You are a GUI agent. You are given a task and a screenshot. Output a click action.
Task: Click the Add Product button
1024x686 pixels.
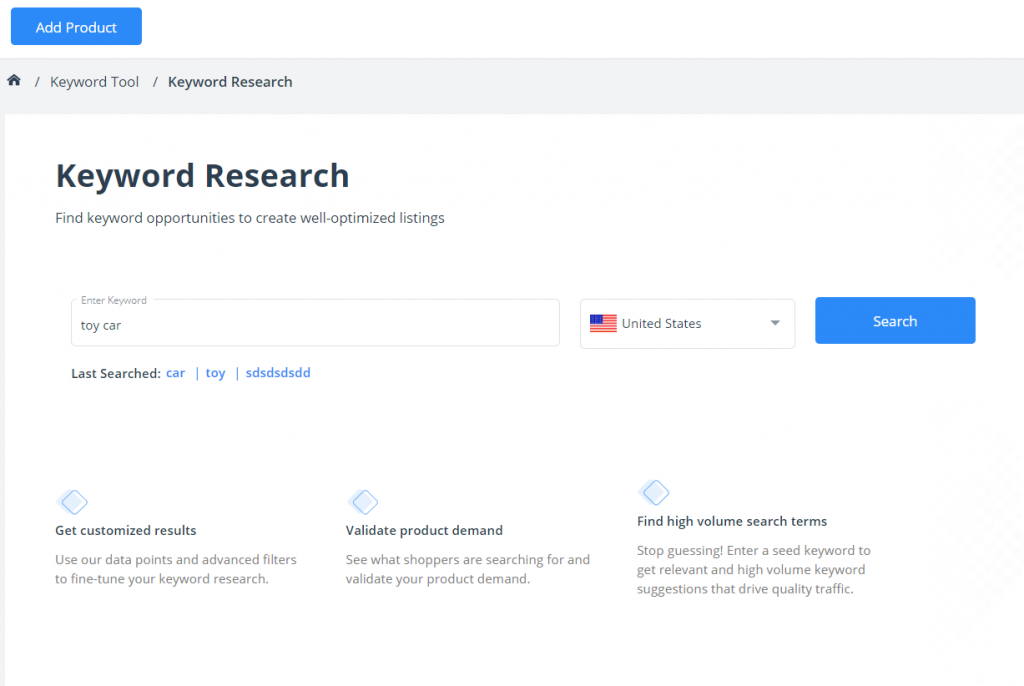pos(76,27)
